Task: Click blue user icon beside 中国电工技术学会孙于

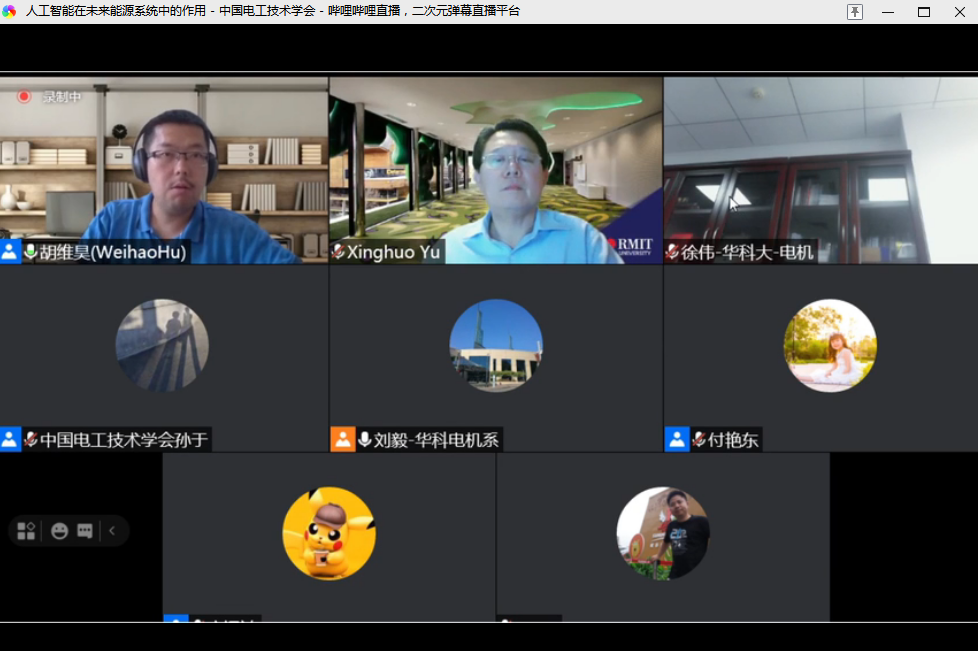Action: [10, 439]
